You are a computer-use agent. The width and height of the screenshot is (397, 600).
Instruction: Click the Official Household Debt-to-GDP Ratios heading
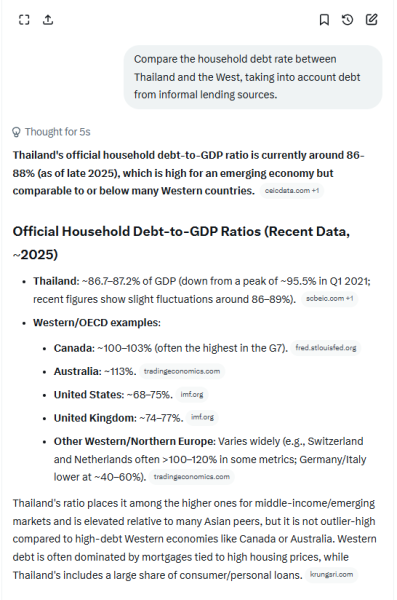click(x=181, y=243)
